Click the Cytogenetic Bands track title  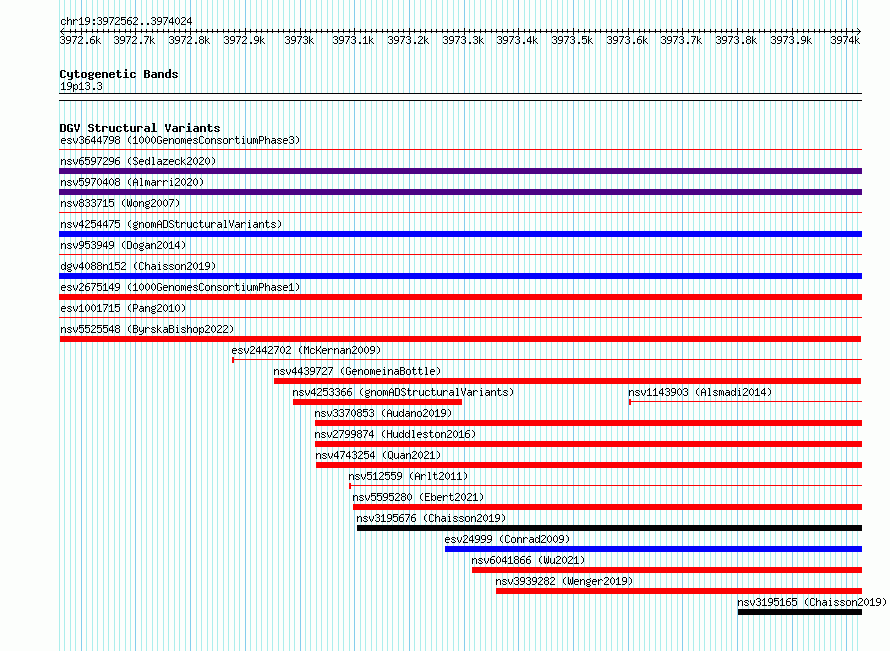tap(119, 74)
